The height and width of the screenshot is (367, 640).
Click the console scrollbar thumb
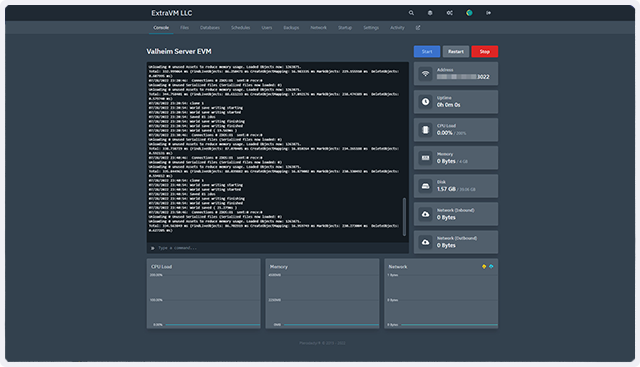[x=404, y=217]
